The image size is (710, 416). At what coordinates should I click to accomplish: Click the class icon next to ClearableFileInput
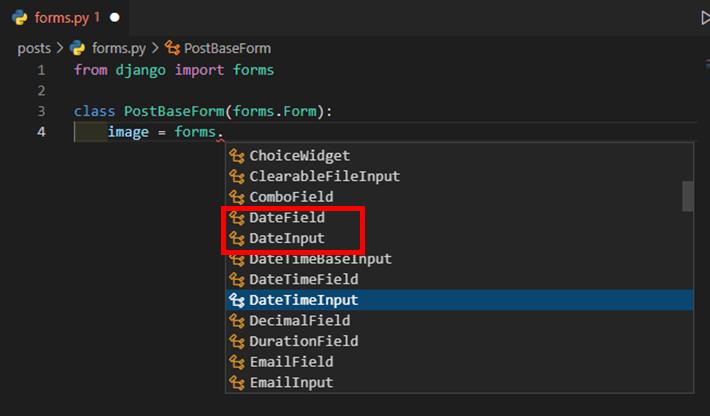[237, 176]
